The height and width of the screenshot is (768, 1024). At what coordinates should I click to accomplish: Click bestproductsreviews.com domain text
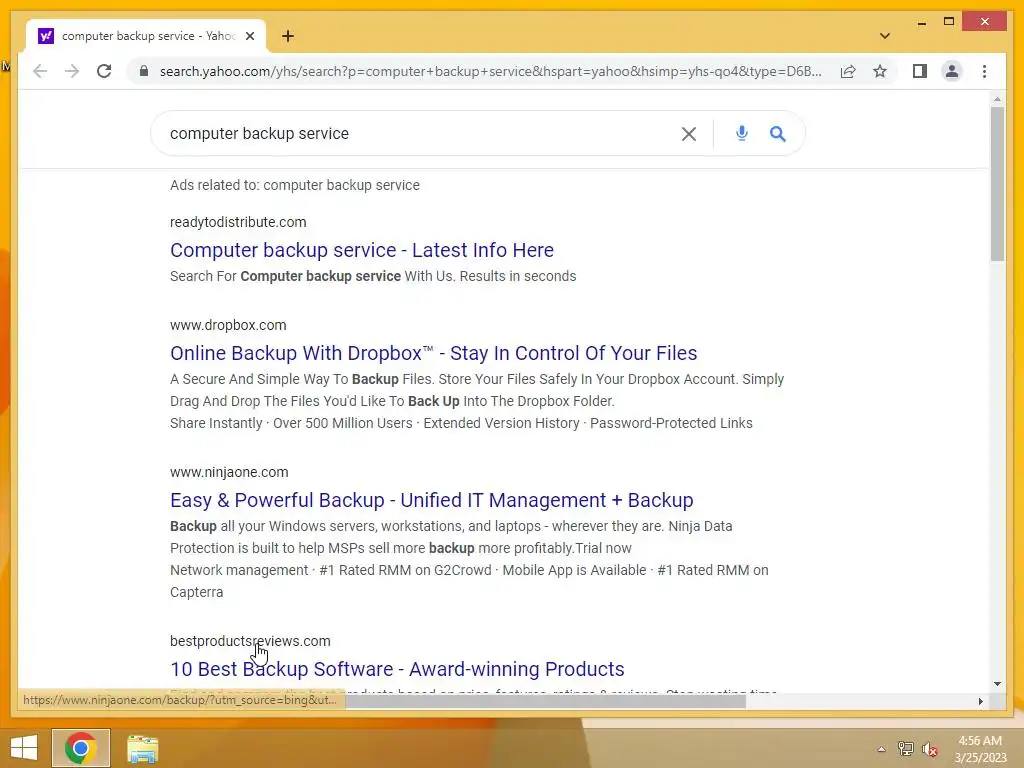point(250,641)
